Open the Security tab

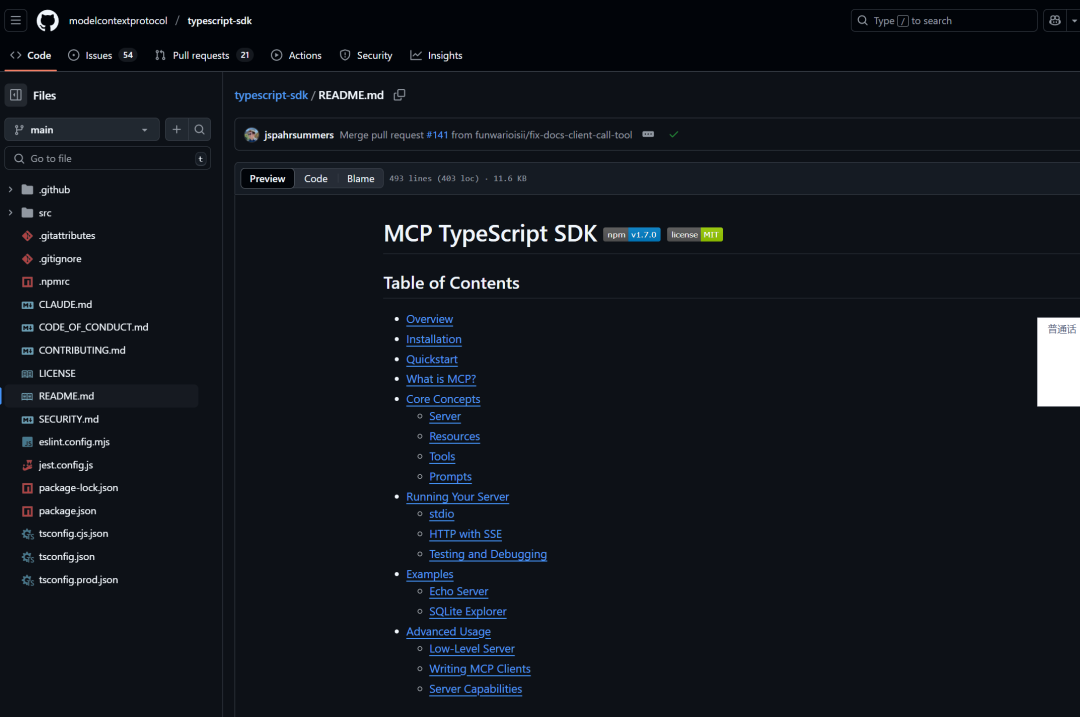click(366, 55)
